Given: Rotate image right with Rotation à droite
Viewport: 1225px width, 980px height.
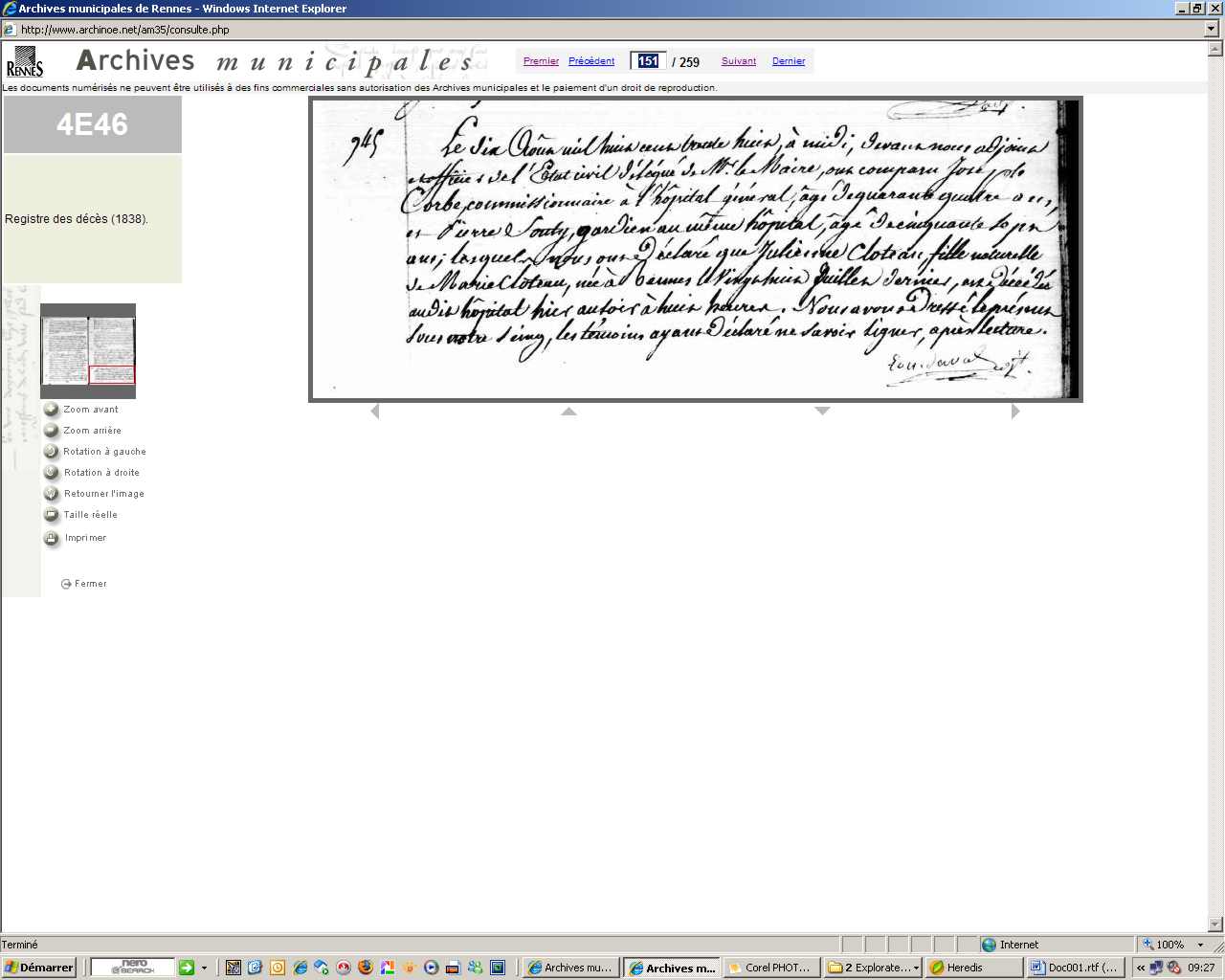Looking at the screenshot, I should 52,473.
